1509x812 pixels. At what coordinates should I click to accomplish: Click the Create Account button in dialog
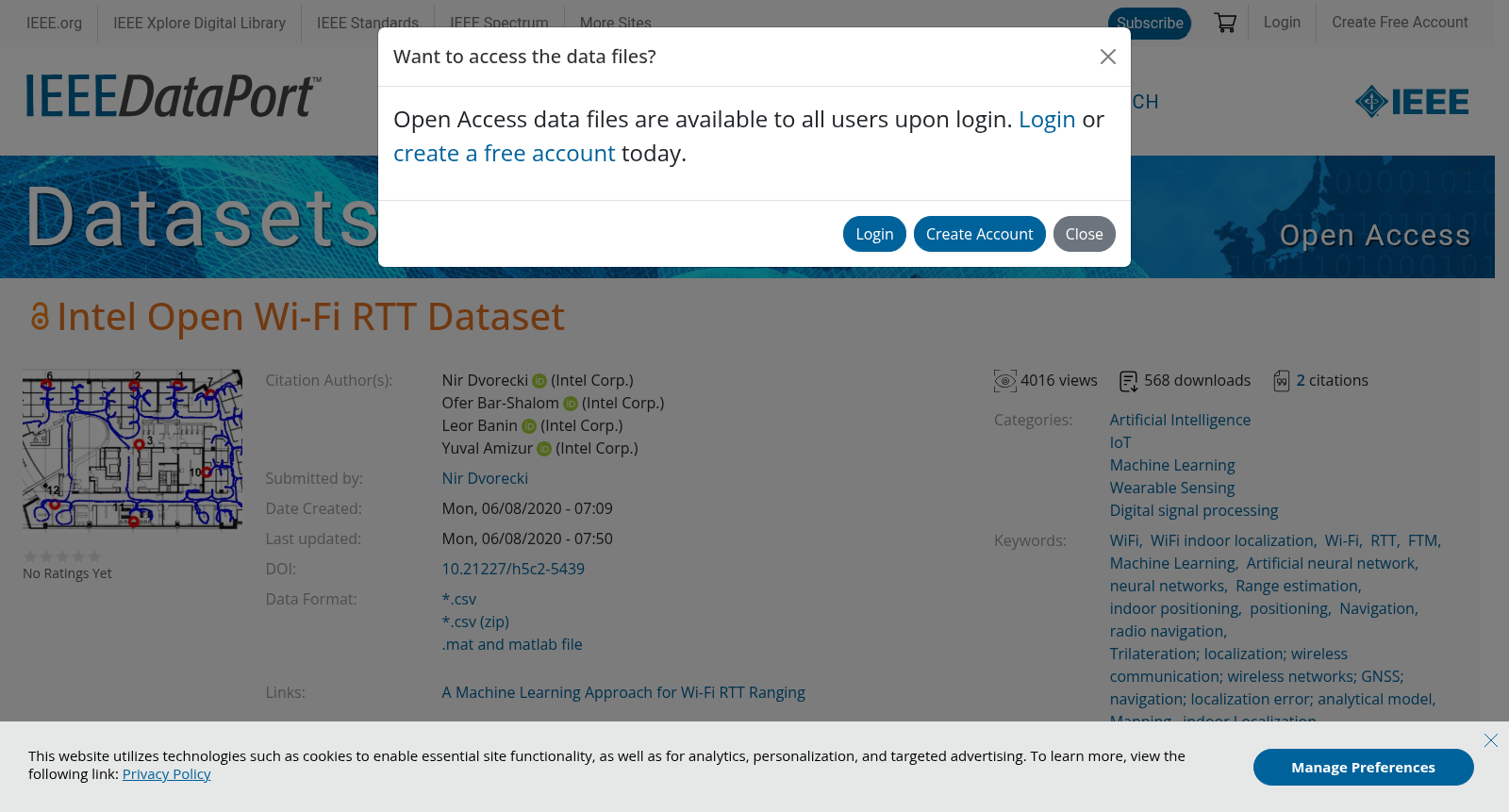coord(980,234)
